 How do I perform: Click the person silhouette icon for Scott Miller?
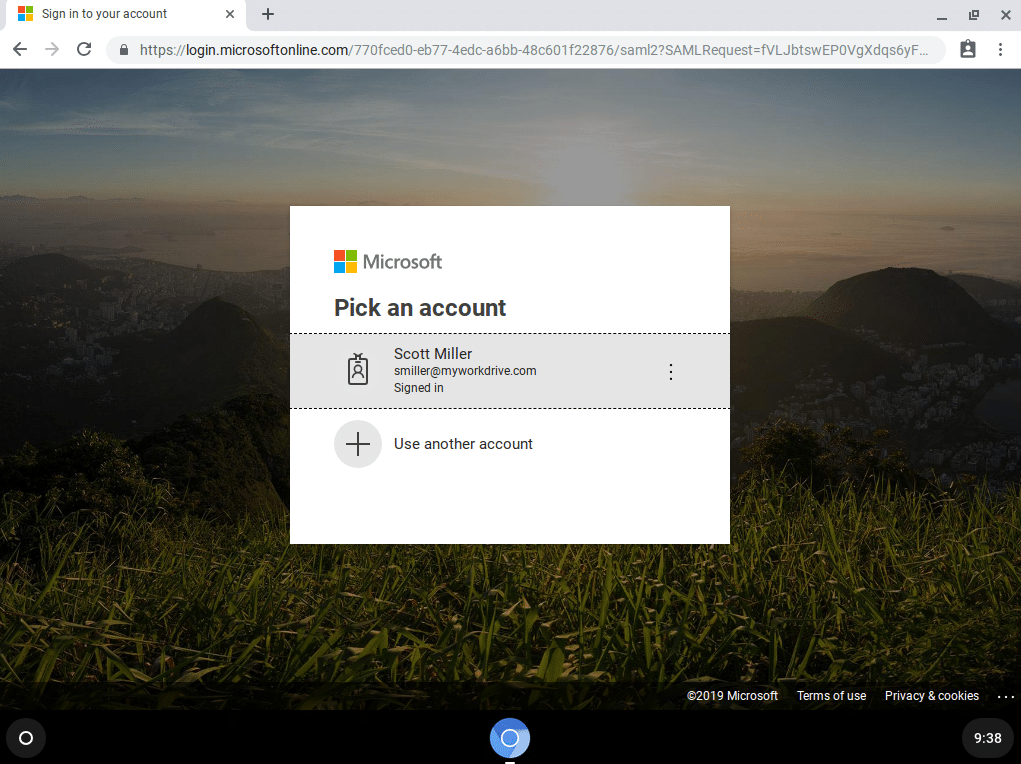tap(357, 368)
